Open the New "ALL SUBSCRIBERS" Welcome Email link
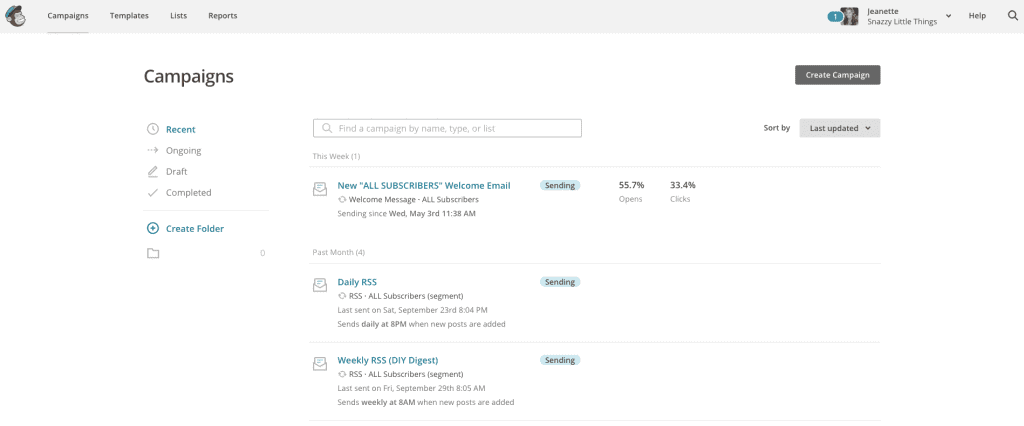1024x426 pixels. [x=424, y=186]
